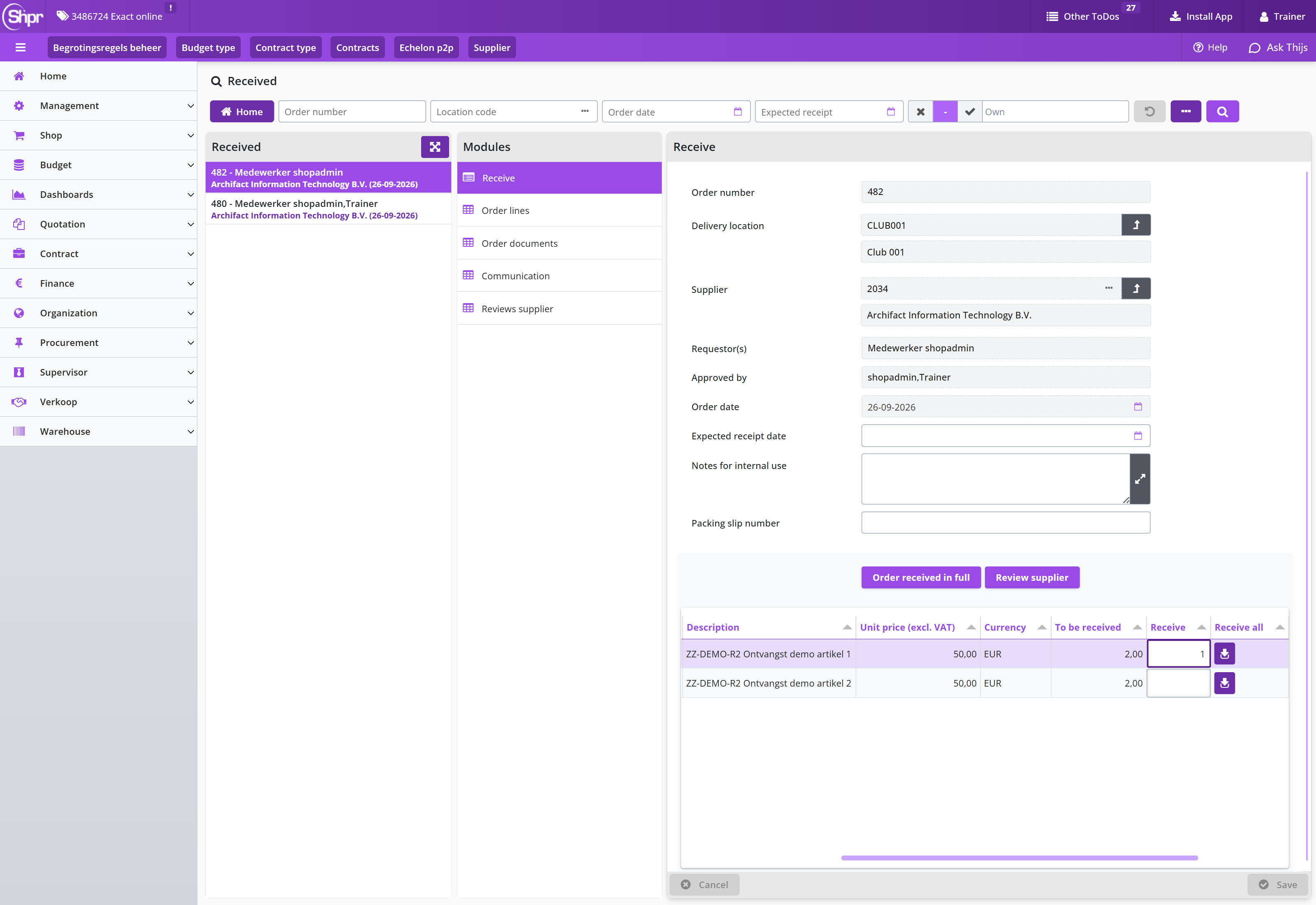Open Supplier lookup ellipsis icon
This screenshot has width=1316, height=905.
tap(1109, 288)
